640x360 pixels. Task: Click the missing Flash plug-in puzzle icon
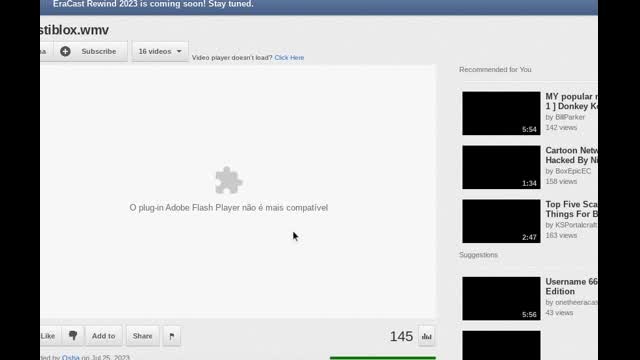coord(229,180)
